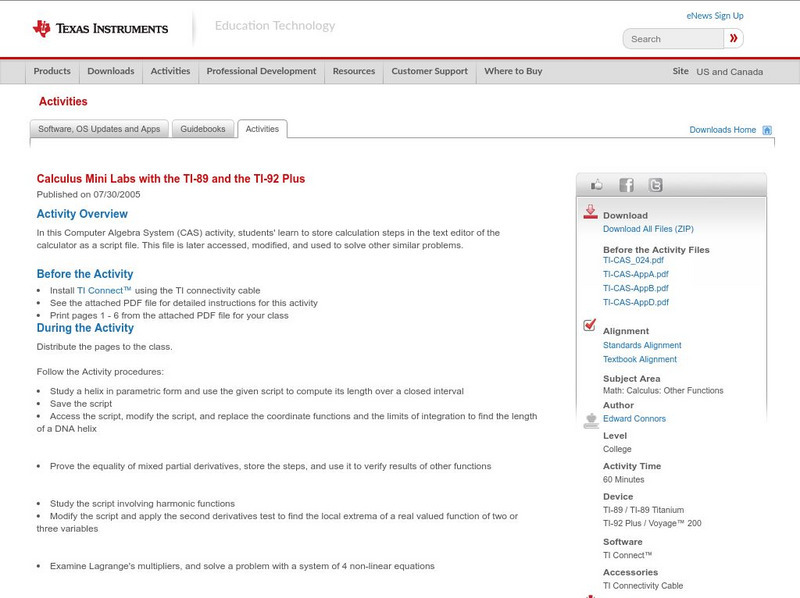Click TI-89 / TI-89 Titanium device text

643,510
